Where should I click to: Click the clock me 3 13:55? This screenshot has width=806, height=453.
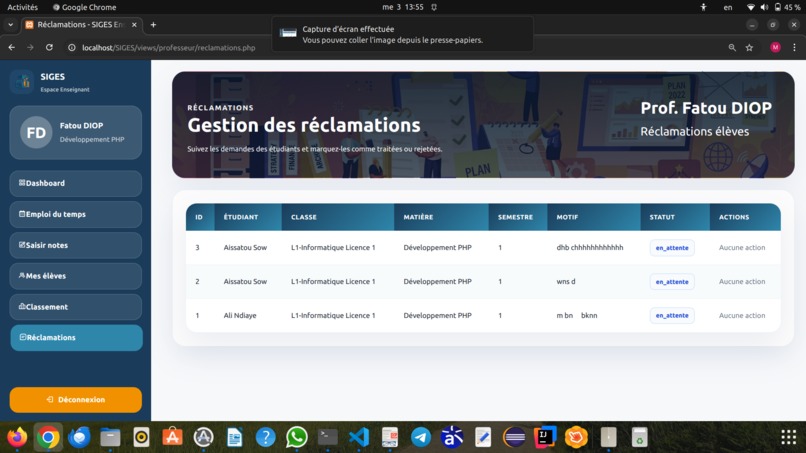[403, 7]
